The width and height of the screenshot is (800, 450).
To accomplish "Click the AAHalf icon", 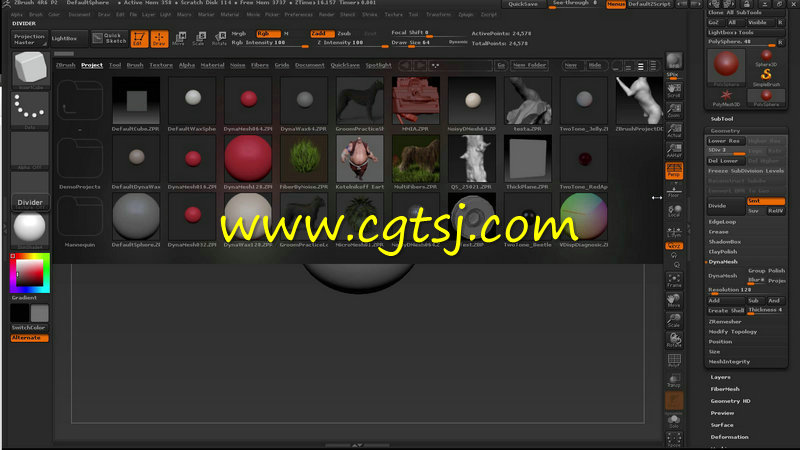I will [674, 150].
